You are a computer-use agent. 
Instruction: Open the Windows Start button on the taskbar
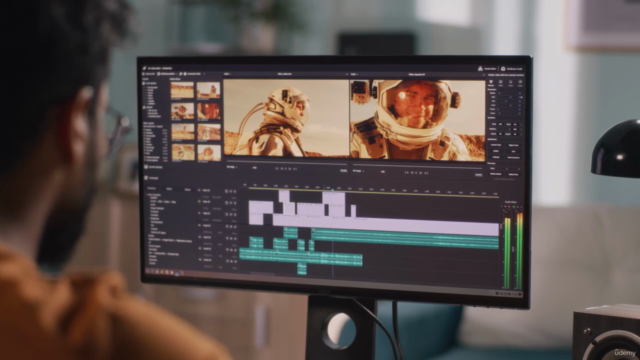click(x=148, y=271)
